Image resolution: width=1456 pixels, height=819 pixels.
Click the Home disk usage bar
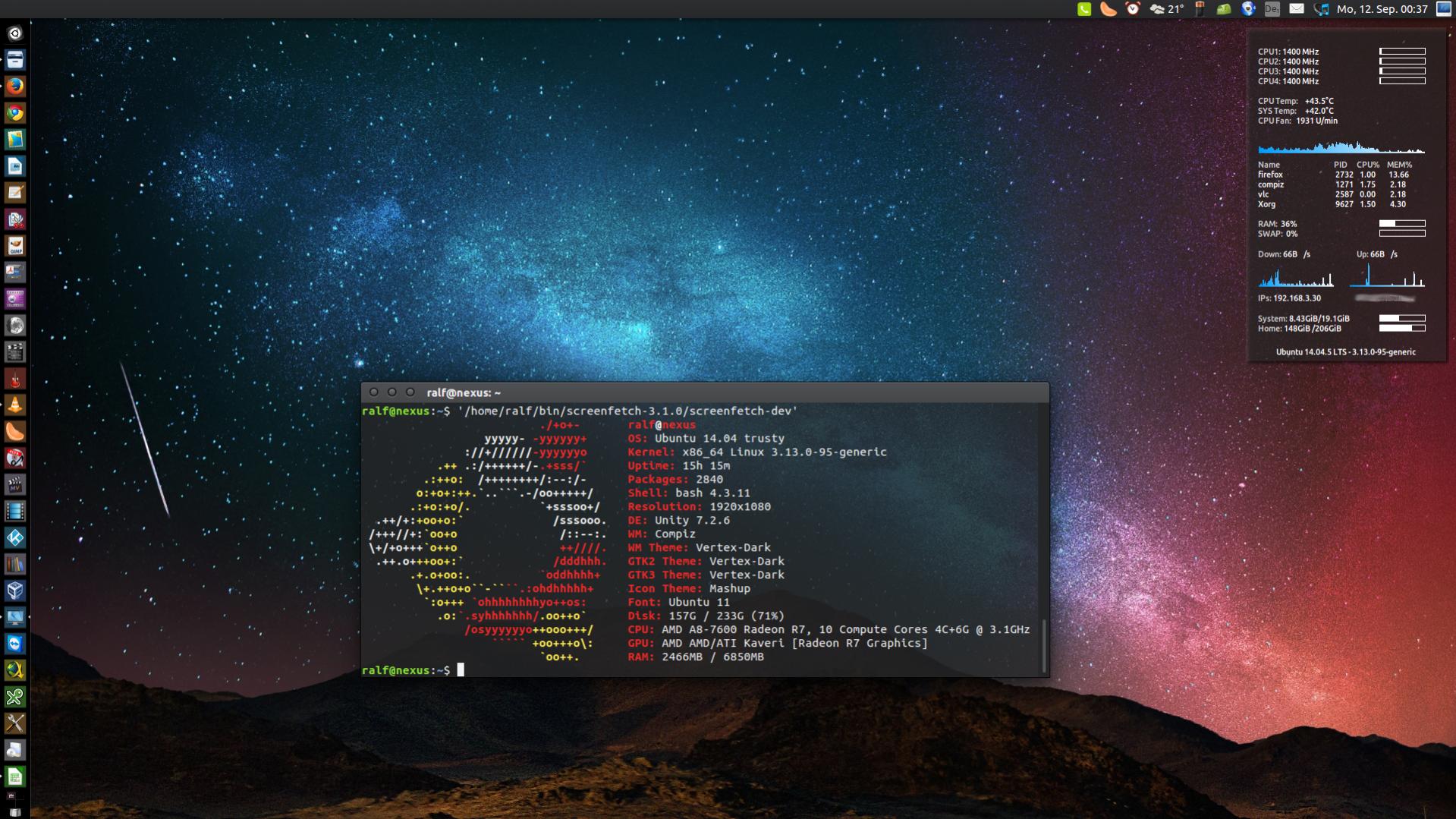point(1402,329)
